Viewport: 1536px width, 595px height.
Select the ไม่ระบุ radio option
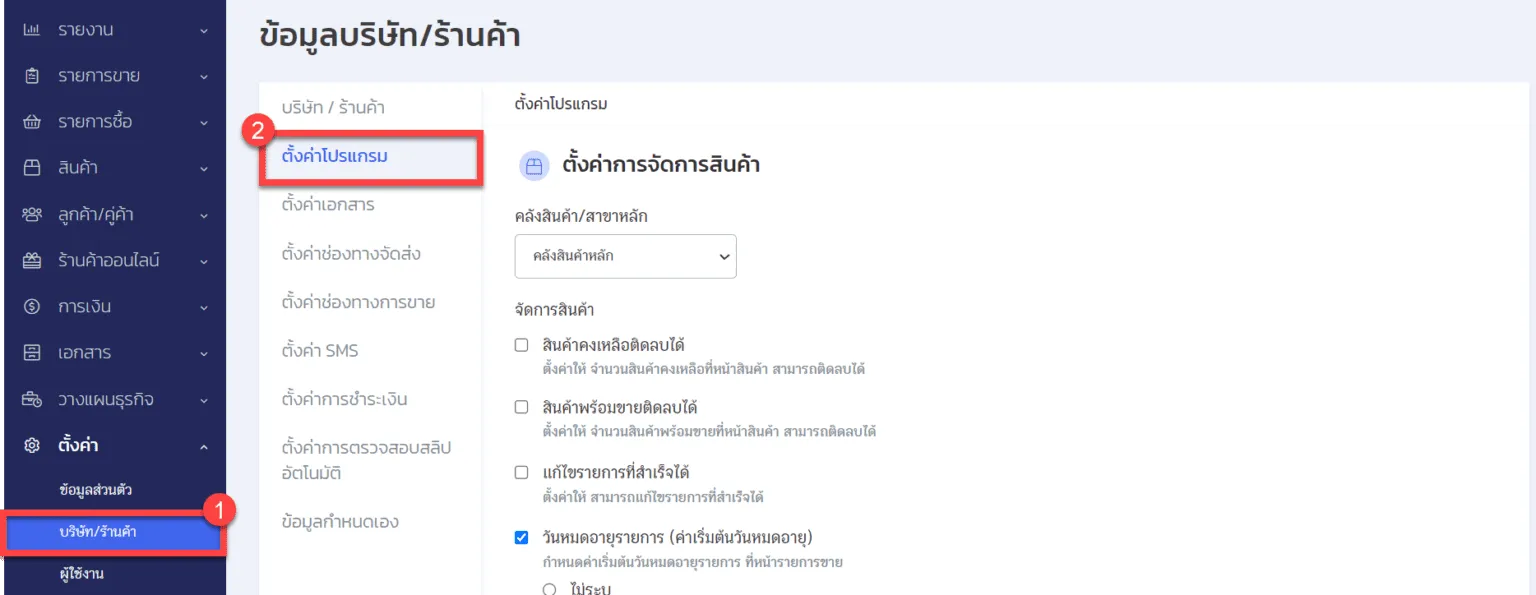[x=549, y=589]
